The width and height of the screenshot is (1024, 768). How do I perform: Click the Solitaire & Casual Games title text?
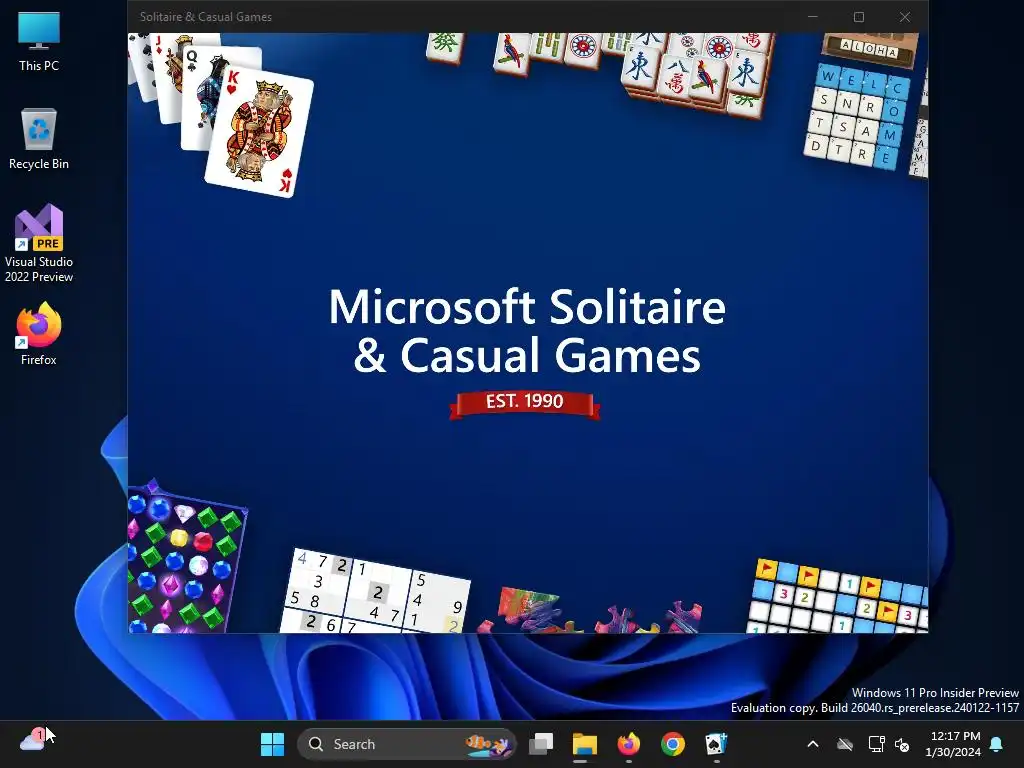pos(206,17)
